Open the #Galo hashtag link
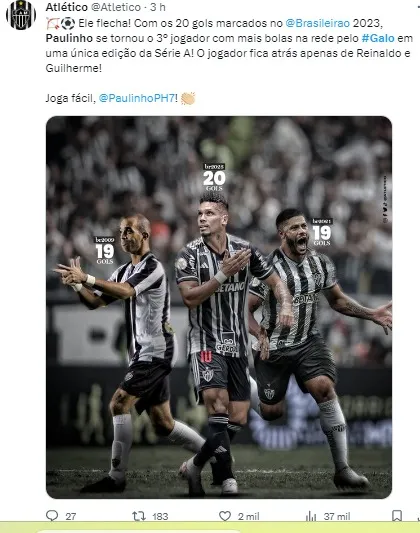Image resolution: width=420 pixels, height=533 pixels. point(378,38)
